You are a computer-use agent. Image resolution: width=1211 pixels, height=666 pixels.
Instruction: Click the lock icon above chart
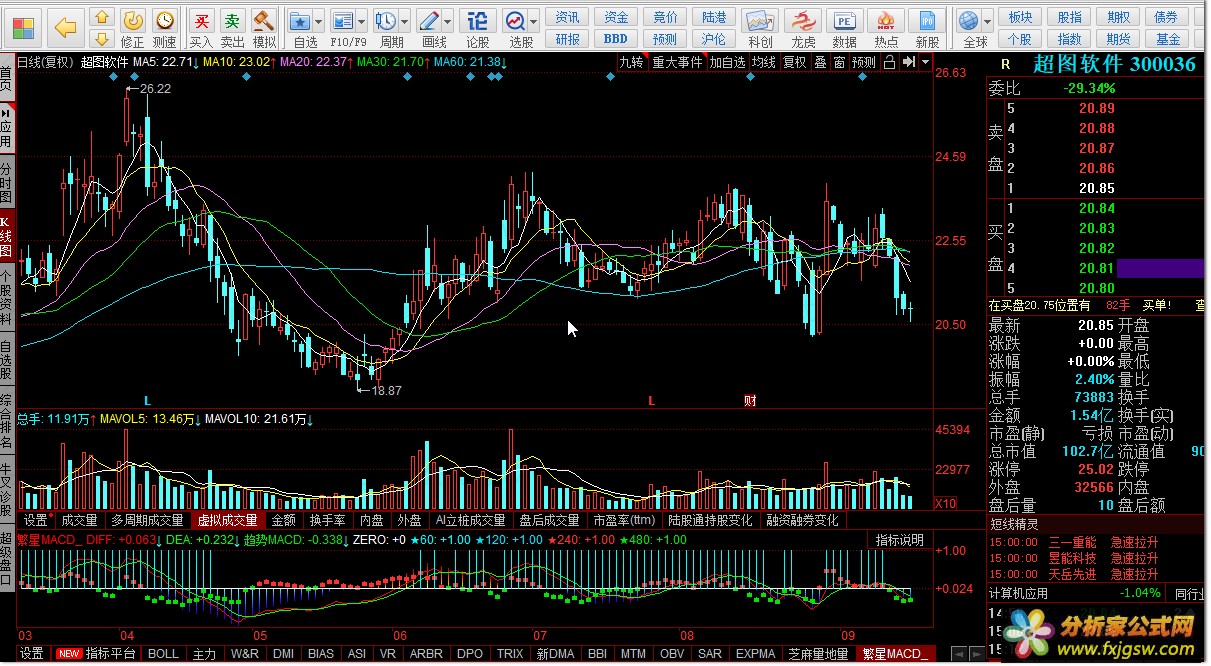(x=888, y=62)
